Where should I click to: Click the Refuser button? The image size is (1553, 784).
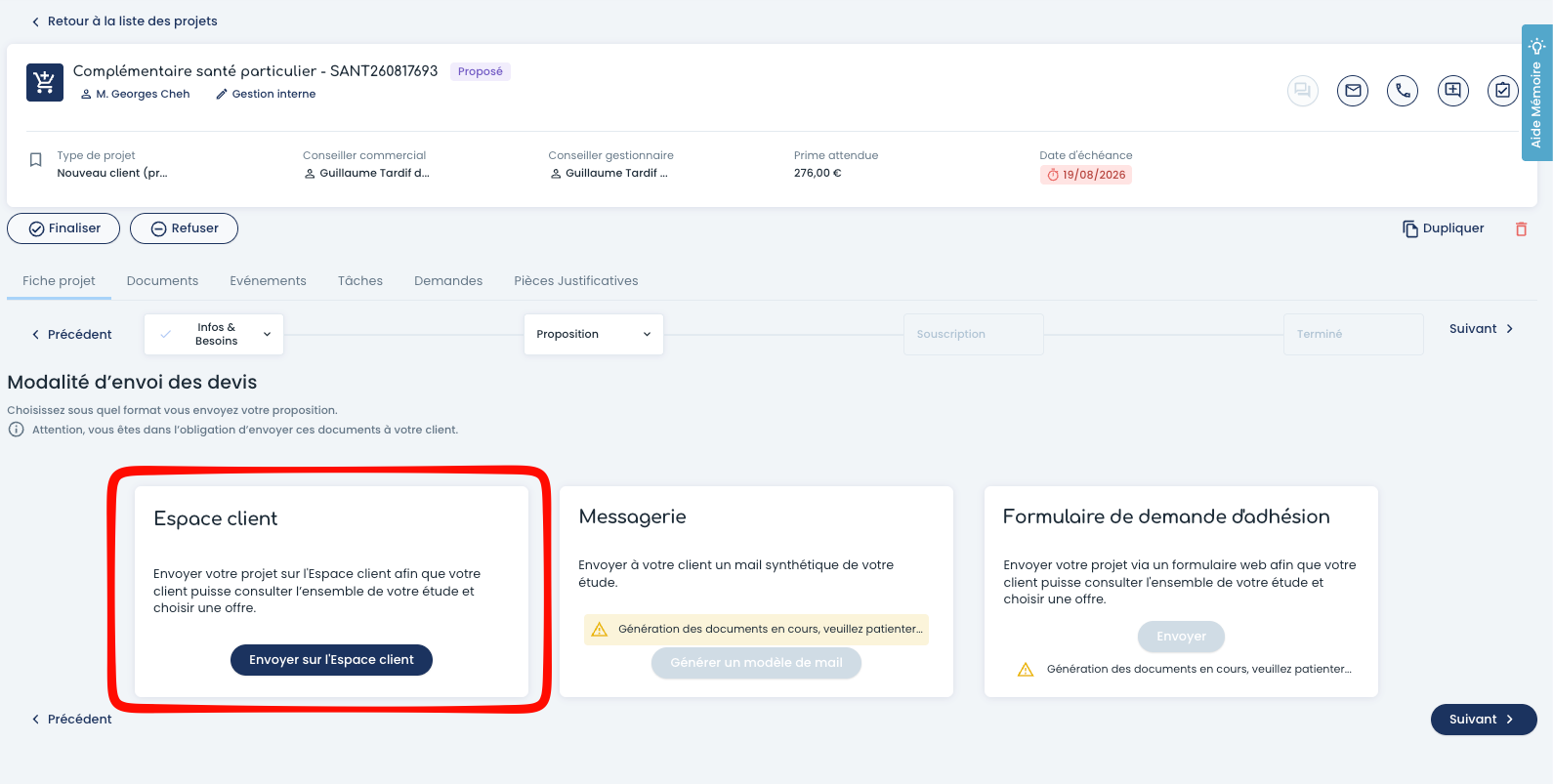184,228
